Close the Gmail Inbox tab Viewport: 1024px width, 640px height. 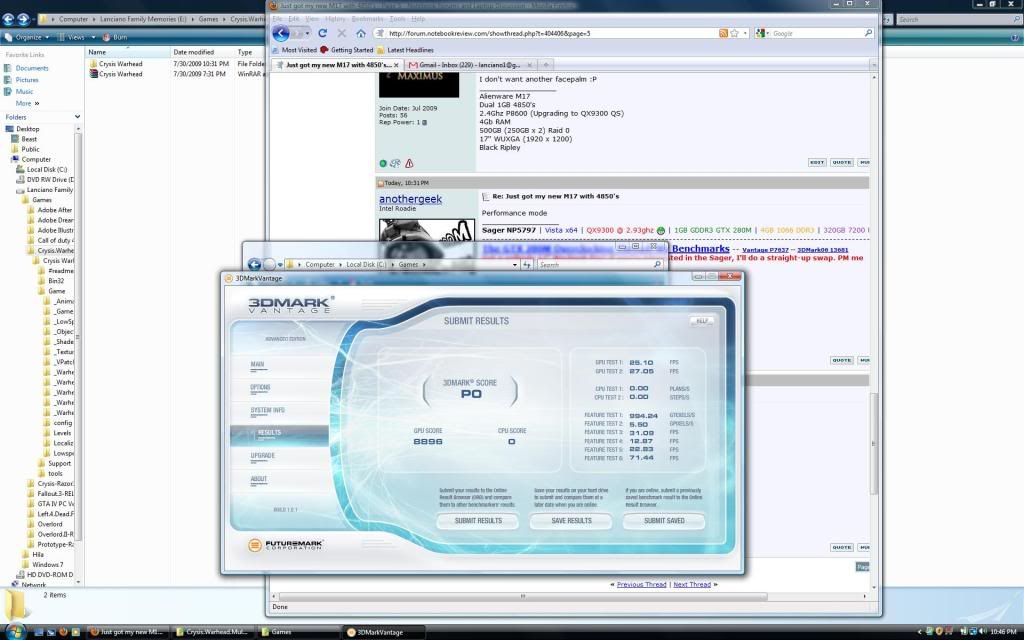coord(529,65)
